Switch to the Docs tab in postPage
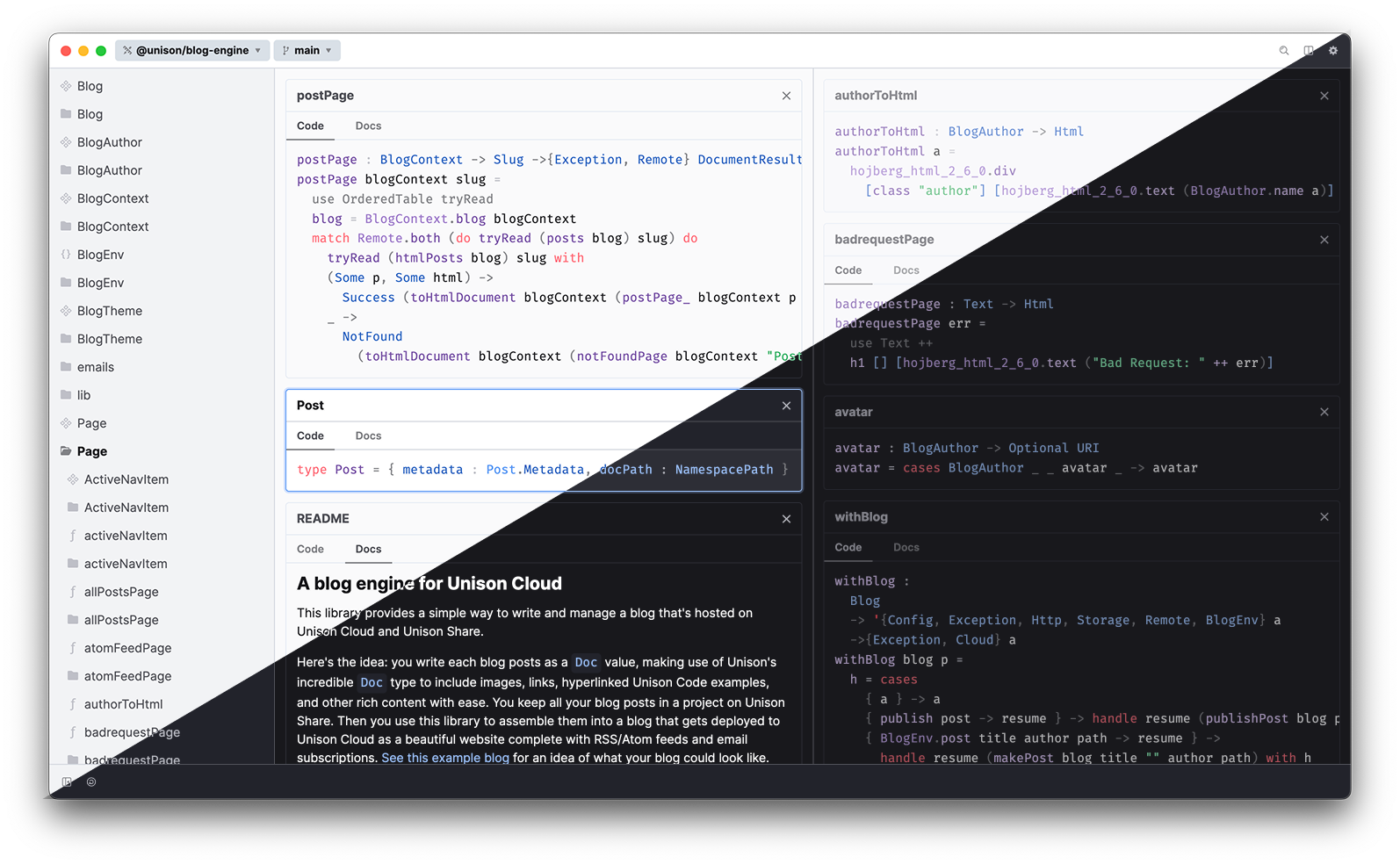This screenshot has height=864, width=1400. (x=368, y=126)
